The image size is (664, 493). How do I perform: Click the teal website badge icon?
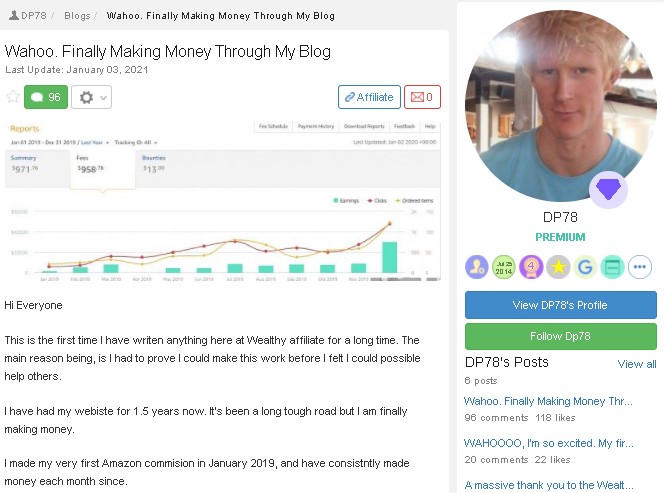click(612, 267)
